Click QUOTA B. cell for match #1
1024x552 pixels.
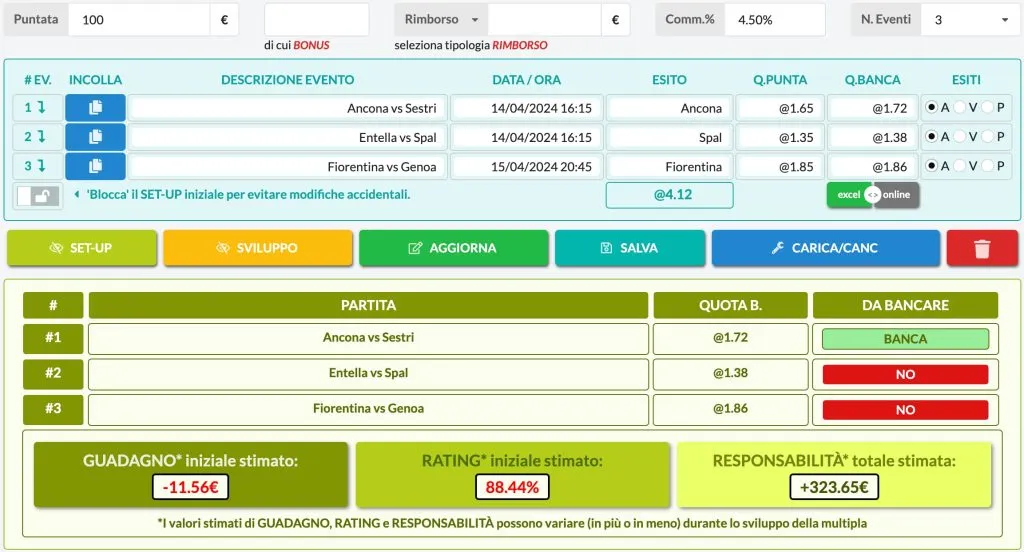click(730, 338)
